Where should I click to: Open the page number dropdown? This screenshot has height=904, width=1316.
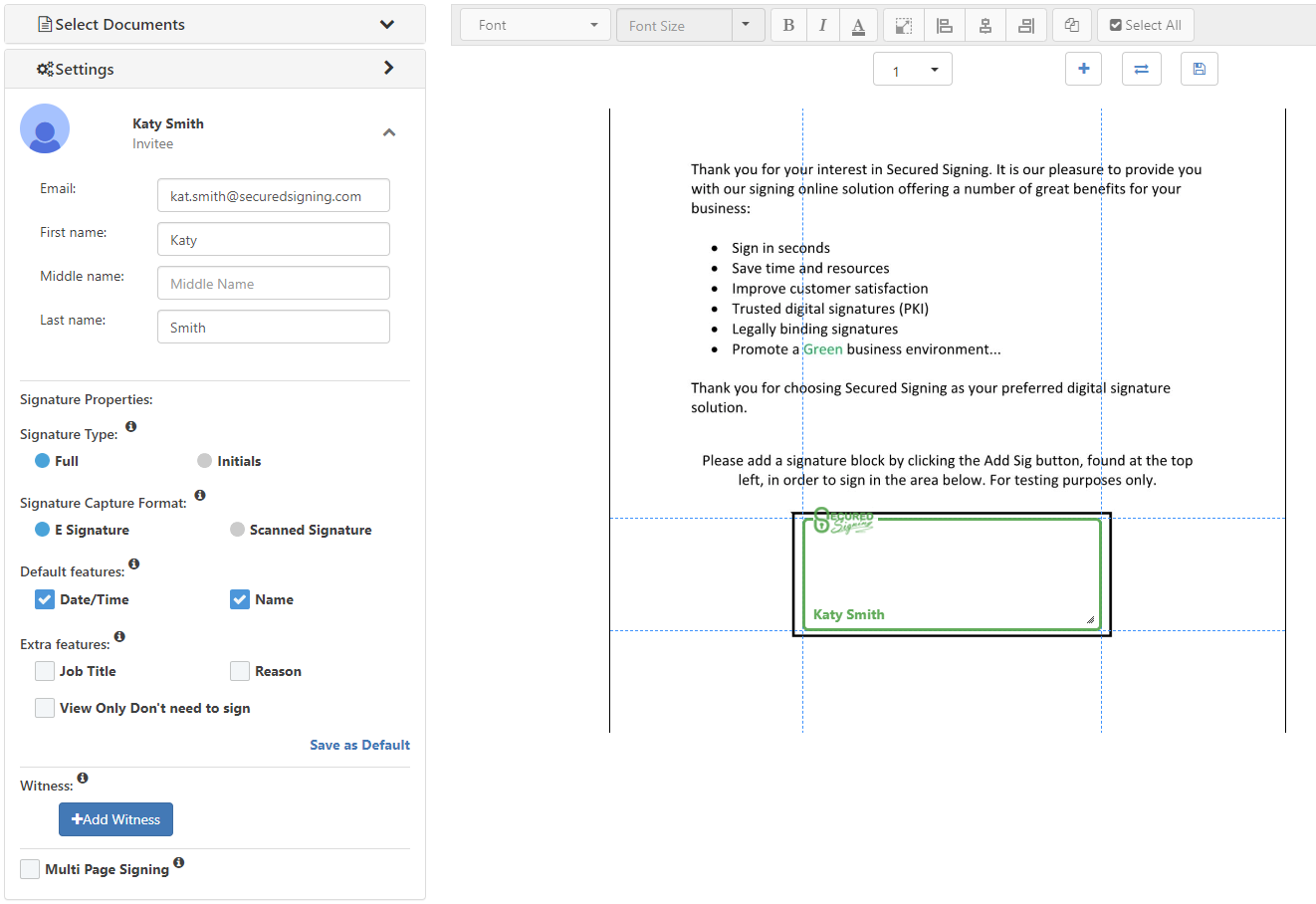click(913, 69)
